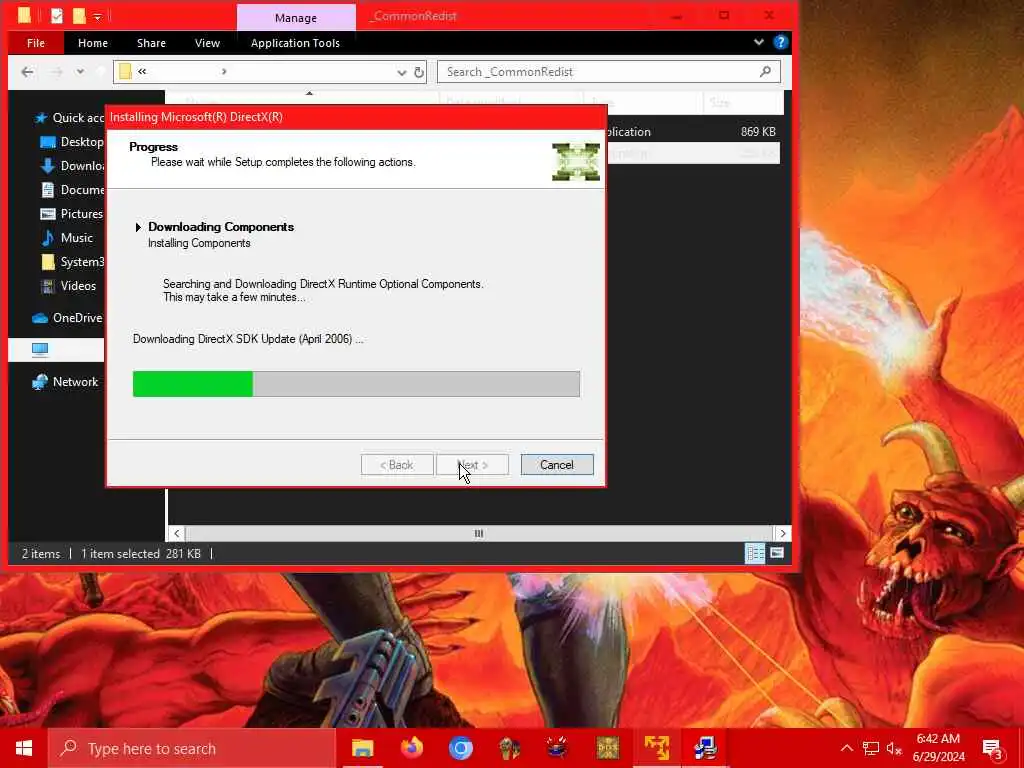This screenshot has width=1024, height=768.
Task: Open Videos in the navigation pane
Action: tap(69, 286)
